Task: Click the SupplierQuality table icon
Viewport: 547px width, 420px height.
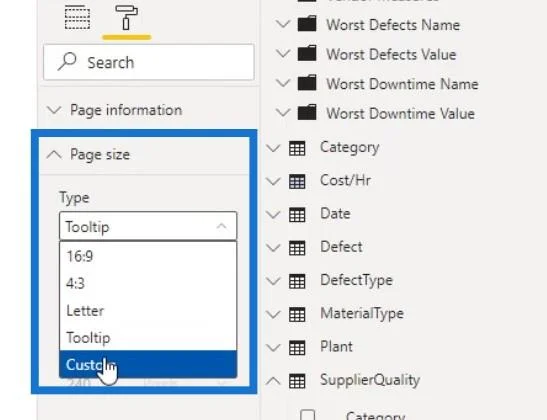Action: 297,381
